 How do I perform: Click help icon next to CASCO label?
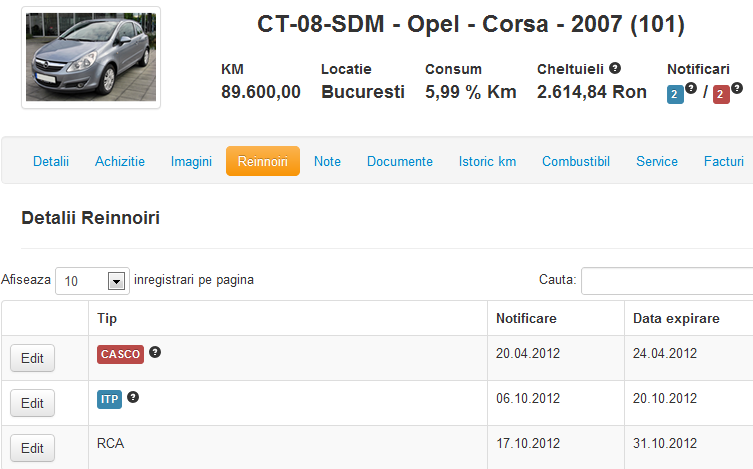tap(155, 352)
